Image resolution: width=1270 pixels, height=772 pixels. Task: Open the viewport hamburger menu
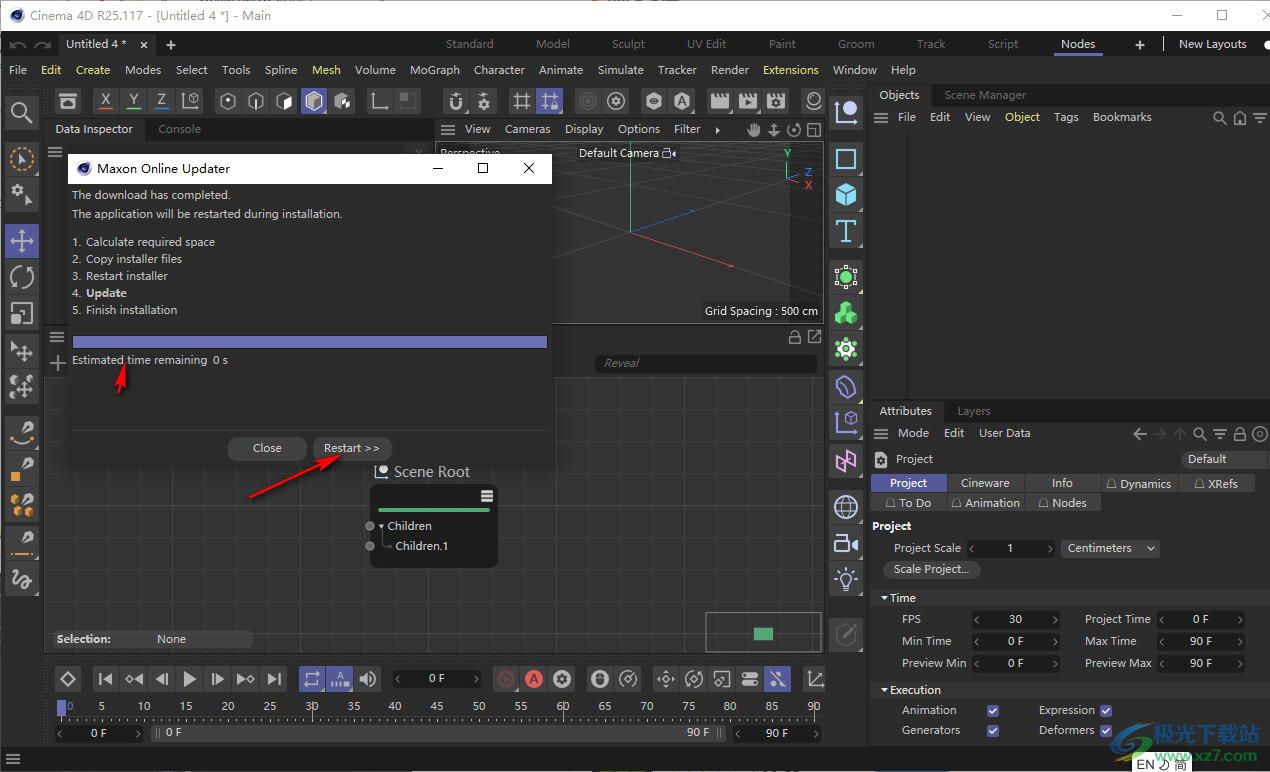coord(448,129)
